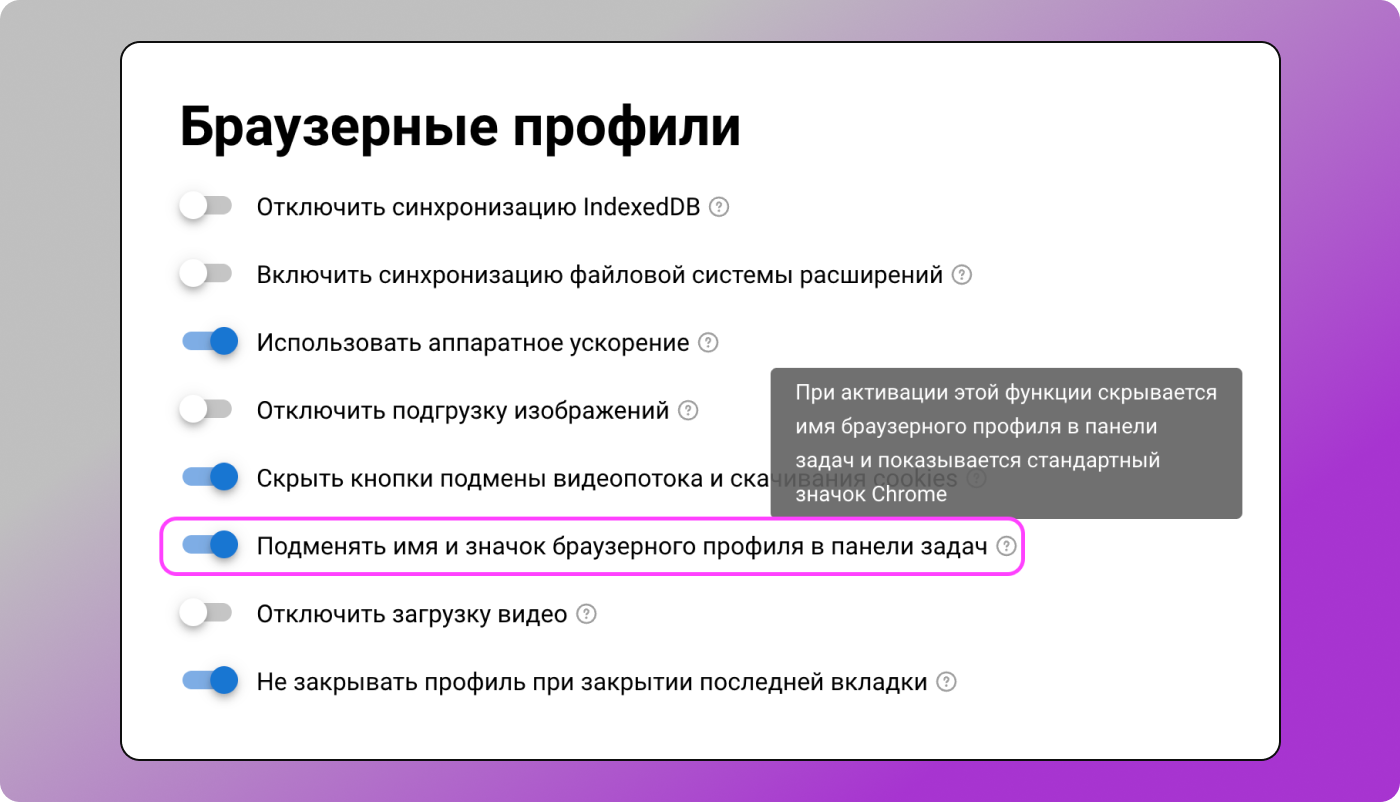This screenshot has height=802, width=1400.
Task: Click the help icon near extensions file system sync
Action: [963, 274]
